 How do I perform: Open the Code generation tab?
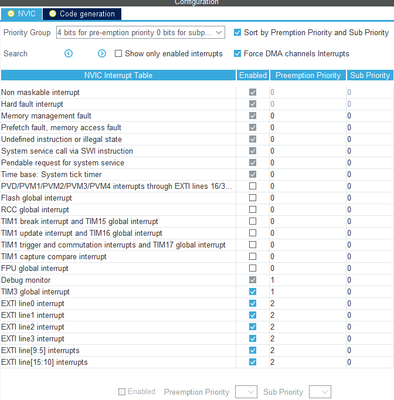82,14
